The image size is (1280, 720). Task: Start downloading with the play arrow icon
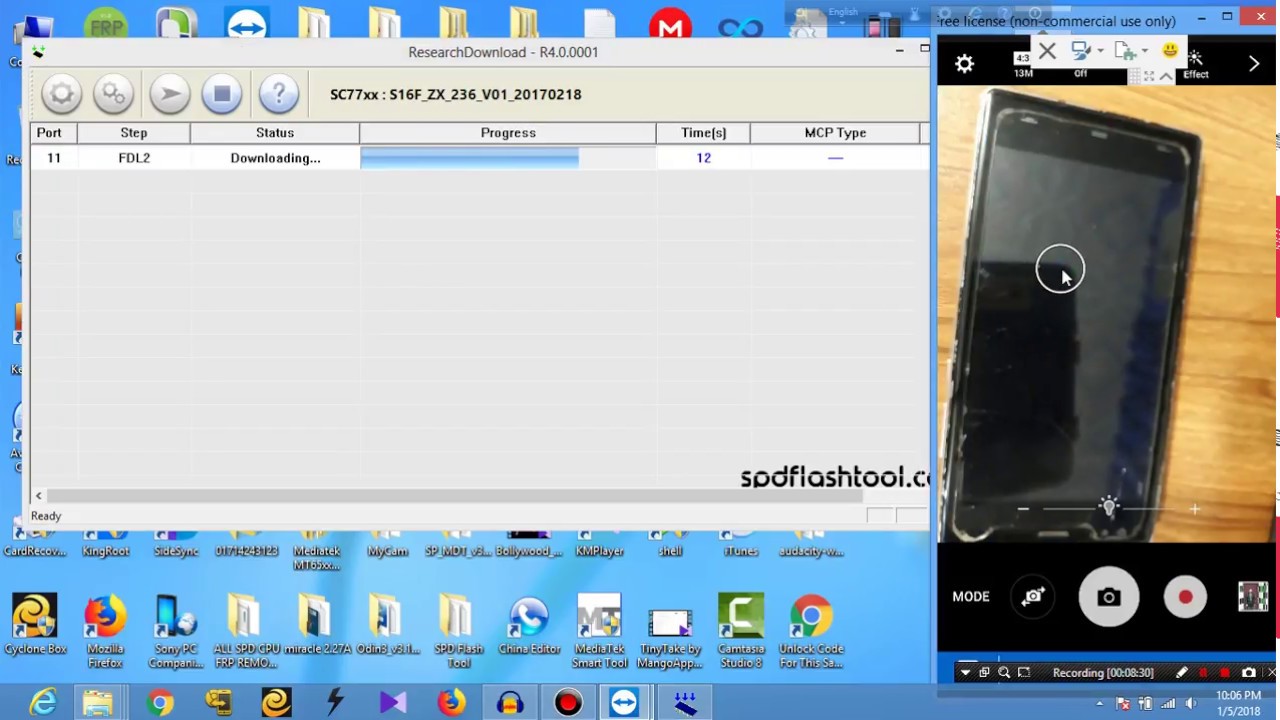[x=169, y=94]
